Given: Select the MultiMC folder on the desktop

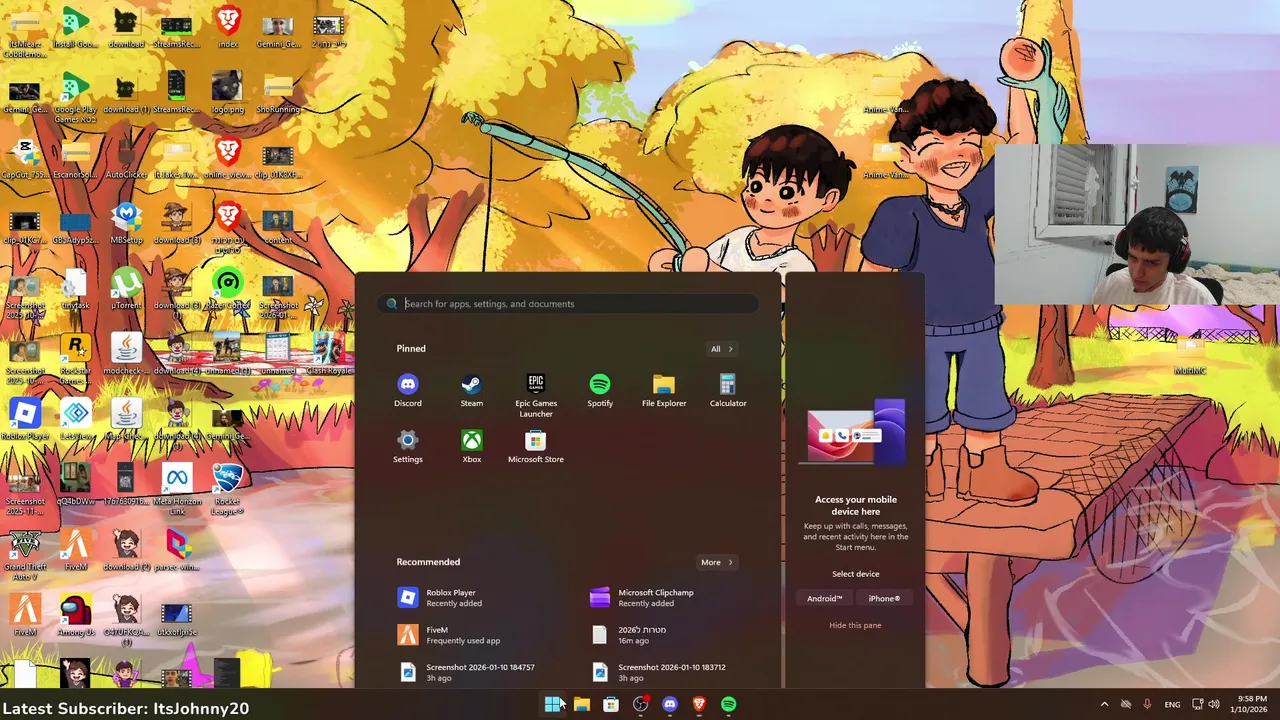Looking at the screenshot, I should (x=1190, y=354).
